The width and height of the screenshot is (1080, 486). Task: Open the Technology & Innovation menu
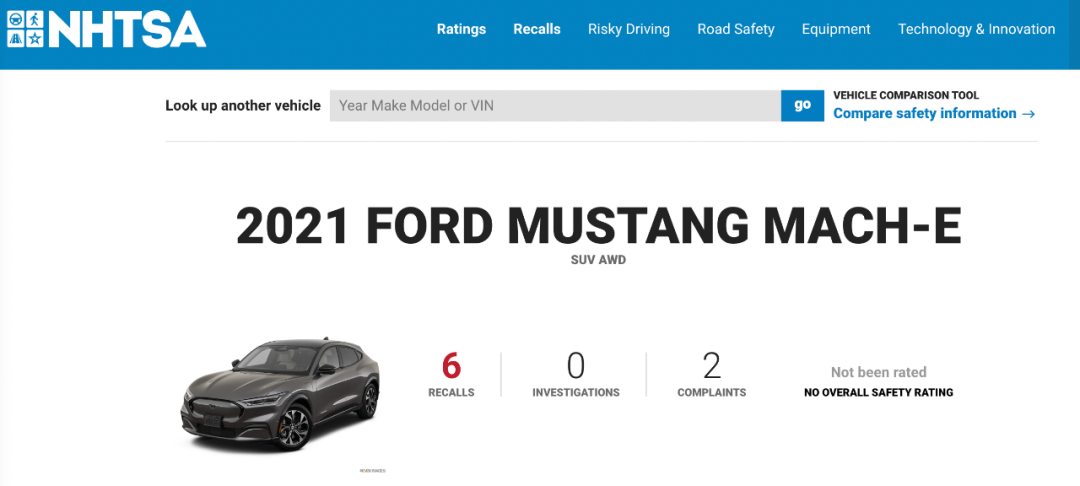[x=977, y=30]
